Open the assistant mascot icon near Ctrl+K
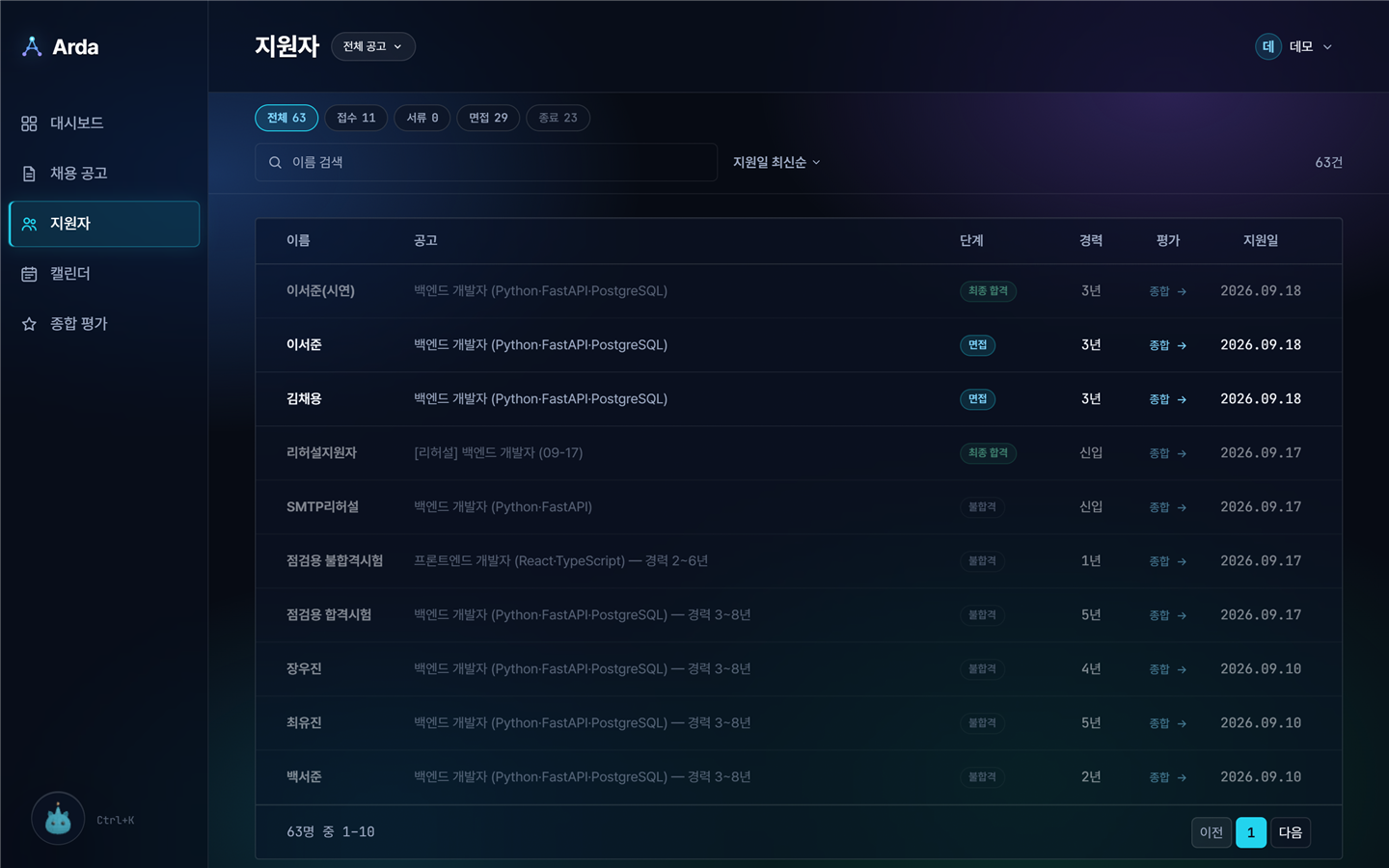Viewport: 1389px width, 868px height. click(58, 819)
